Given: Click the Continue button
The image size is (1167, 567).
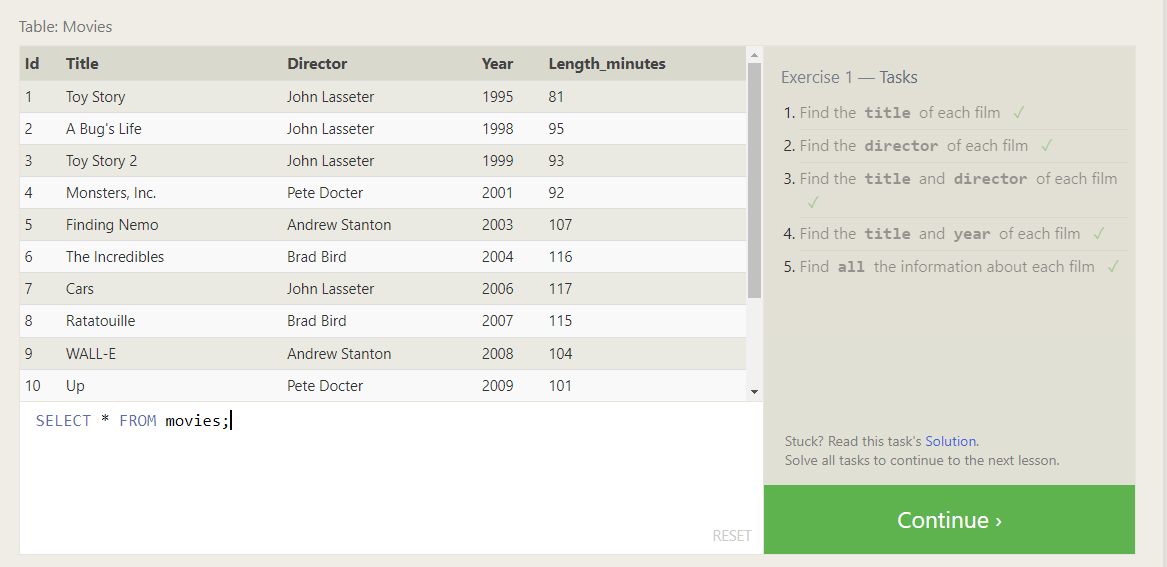Looking at the screenshot, I should [x=949, y=519].
